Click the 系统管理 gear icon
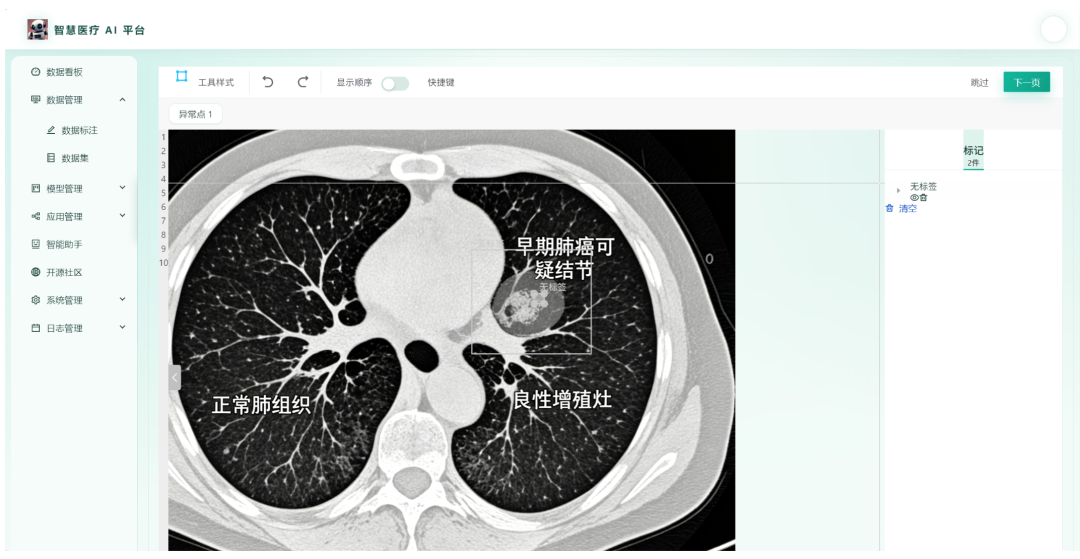1080x559 pixels. 36,300
